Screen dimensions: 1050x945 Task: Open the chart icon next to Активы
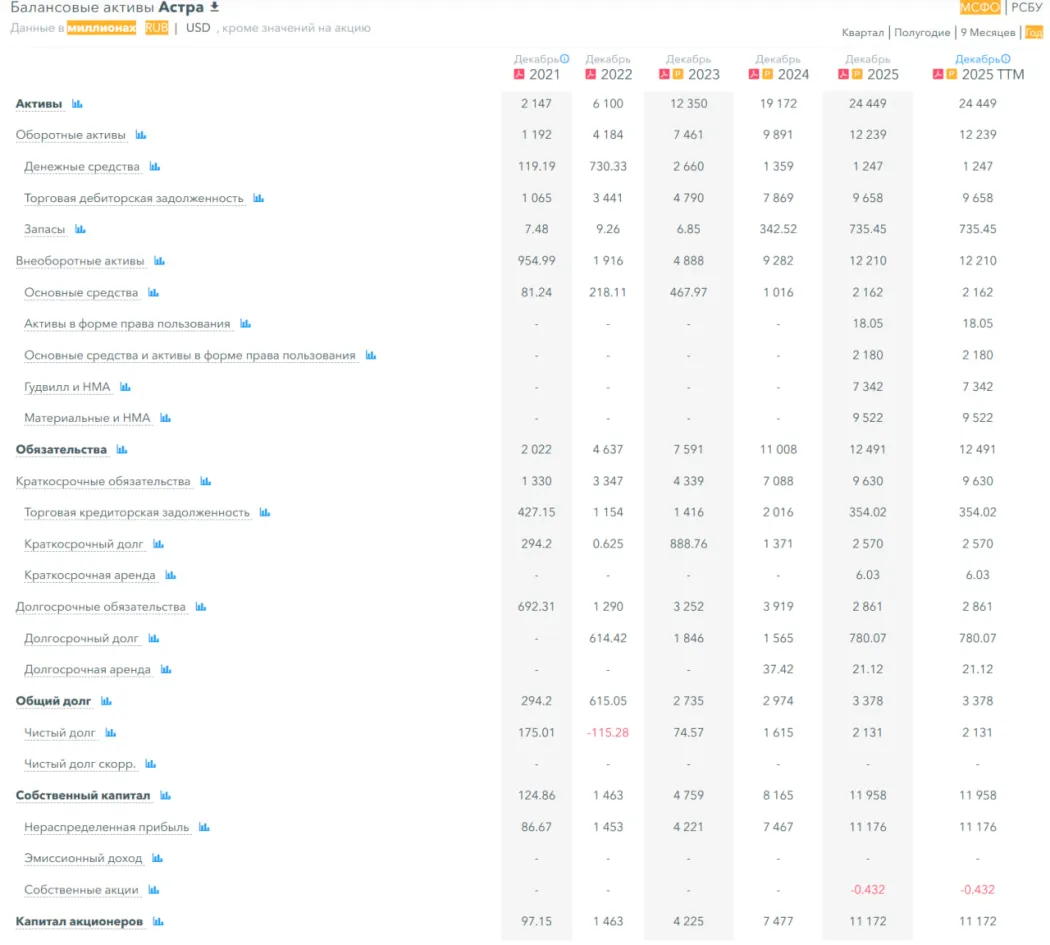pos(77,104)
